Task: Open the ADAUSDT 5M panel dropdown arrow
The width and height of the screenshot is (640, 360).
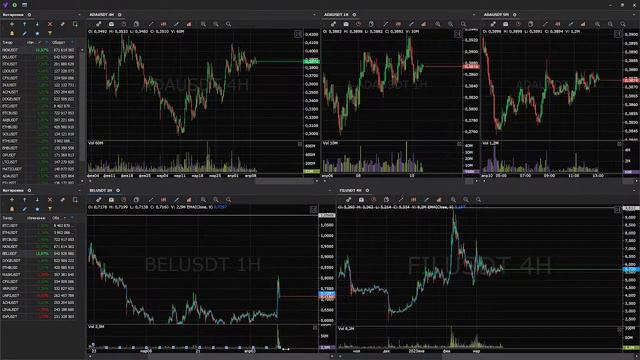Action: coord(633,15)
